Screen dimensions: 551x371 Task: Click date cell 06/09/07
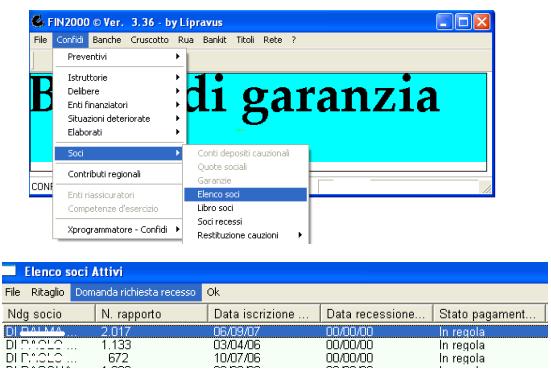pyautogui.click(x=236, y=332)
